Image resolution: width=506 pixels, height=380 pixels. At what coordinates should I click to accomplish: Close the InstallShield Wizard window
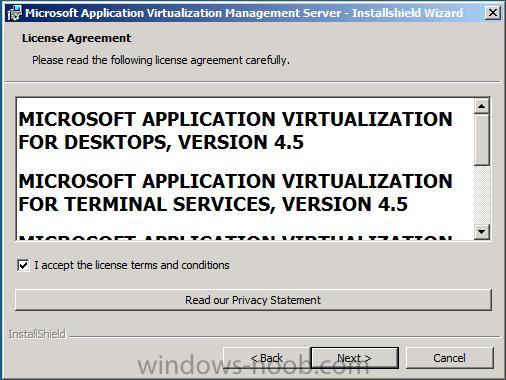492,13
